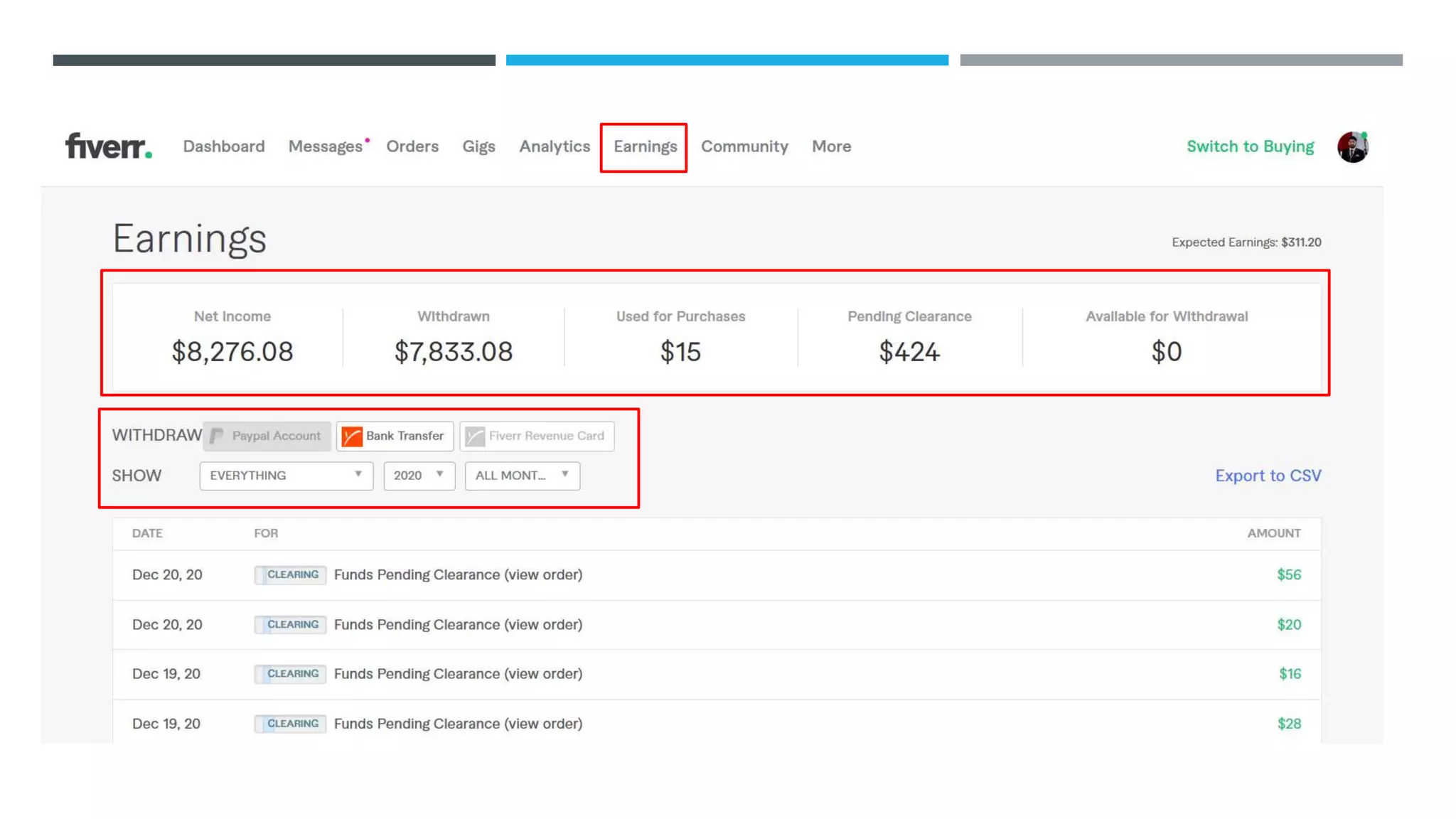Click Switch to Buying link
Screen dimensions: 1456x819
point(1250,146)
